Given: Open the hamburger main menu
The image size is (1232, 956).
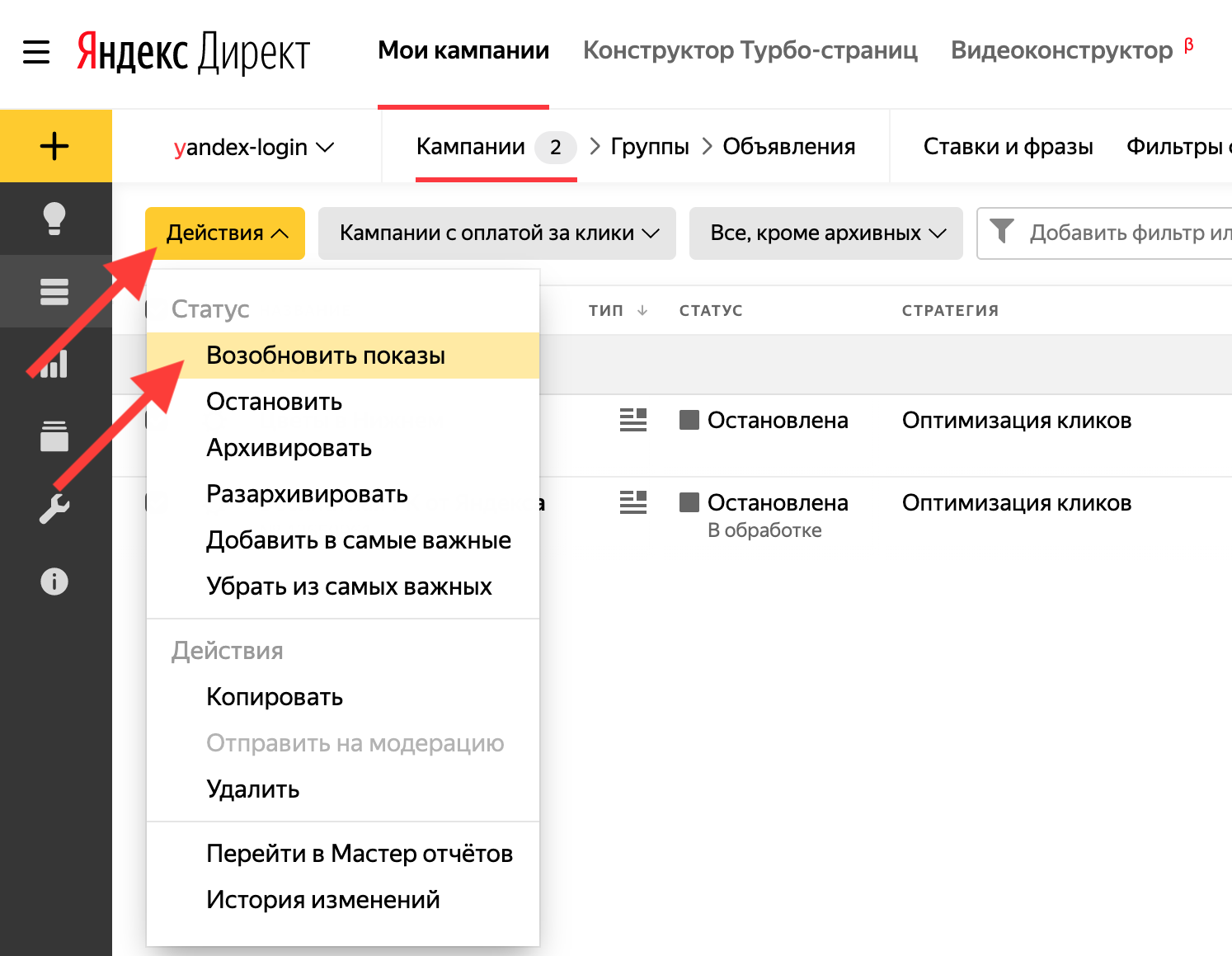Looking at the screenshot, I should point(36,52).
